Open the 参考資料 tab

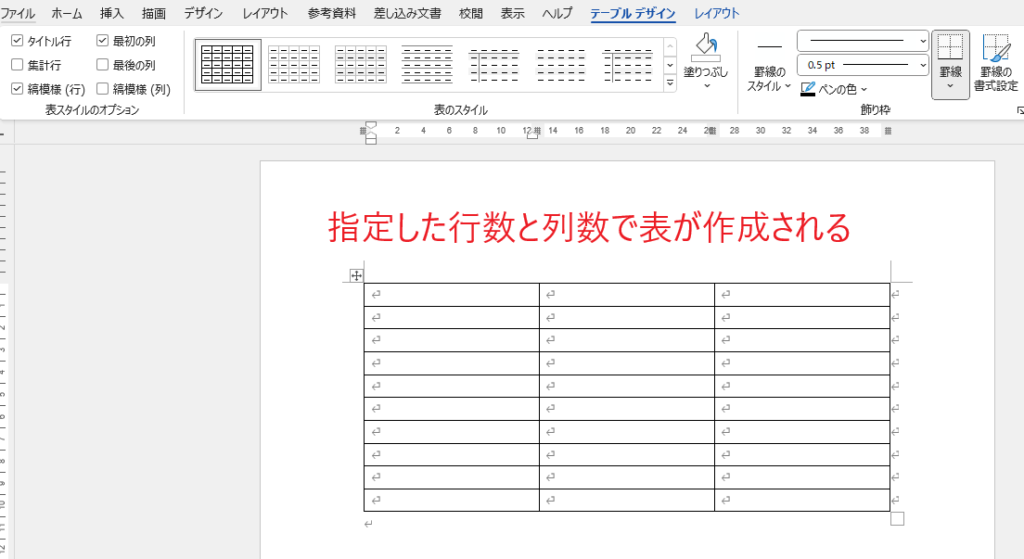tap(332, 13)
